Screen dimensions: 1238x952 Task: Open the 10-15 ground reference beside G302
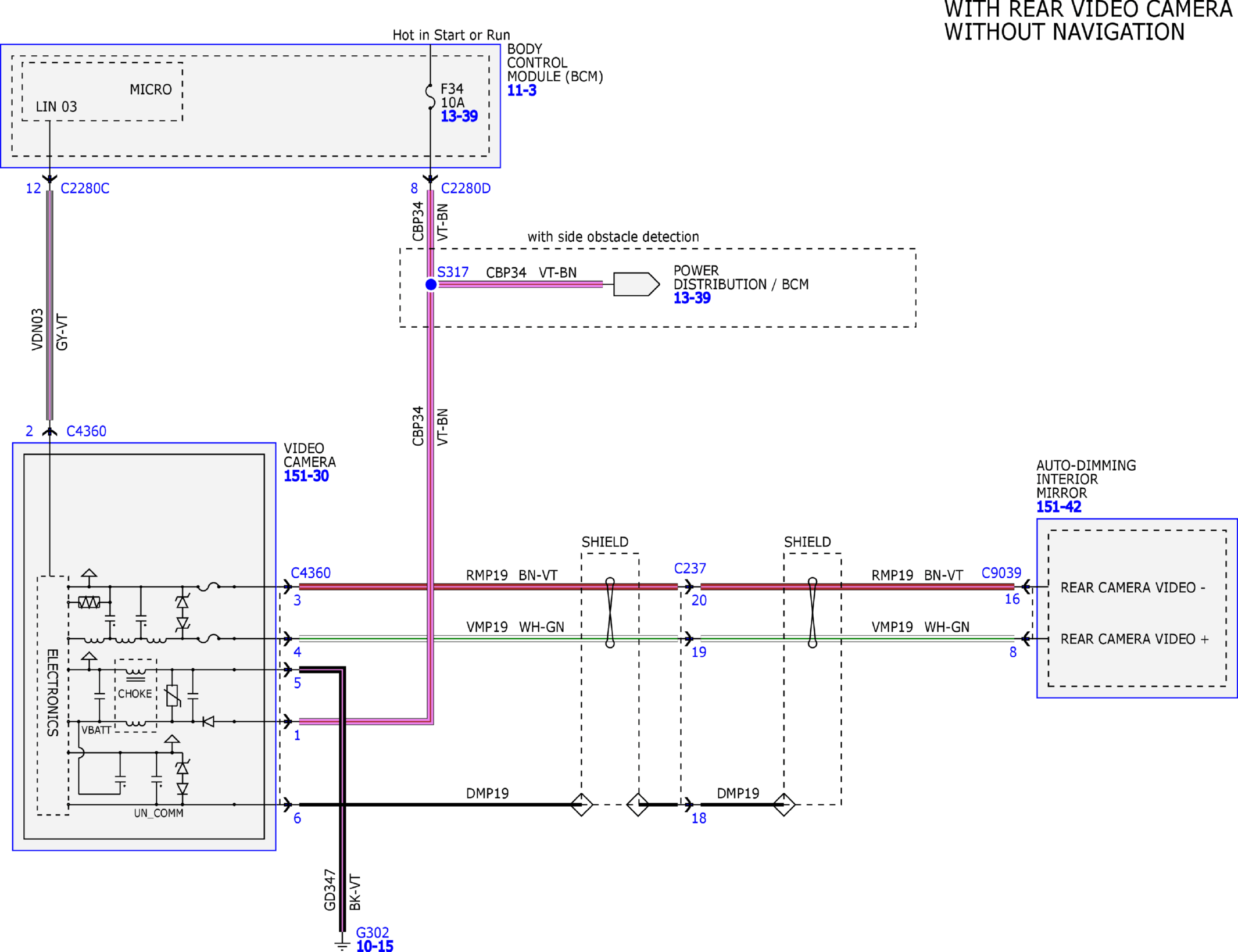click(x=375, y=946)
